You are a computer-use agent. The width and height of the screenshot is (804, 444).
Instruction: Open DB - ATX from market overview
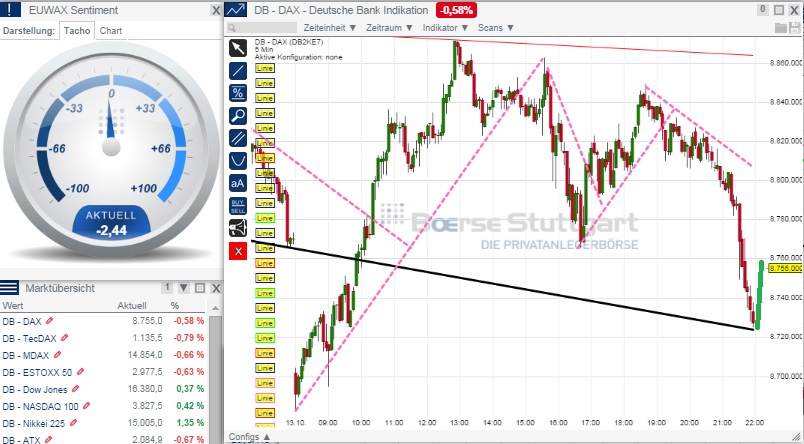[x=21, y=440]
